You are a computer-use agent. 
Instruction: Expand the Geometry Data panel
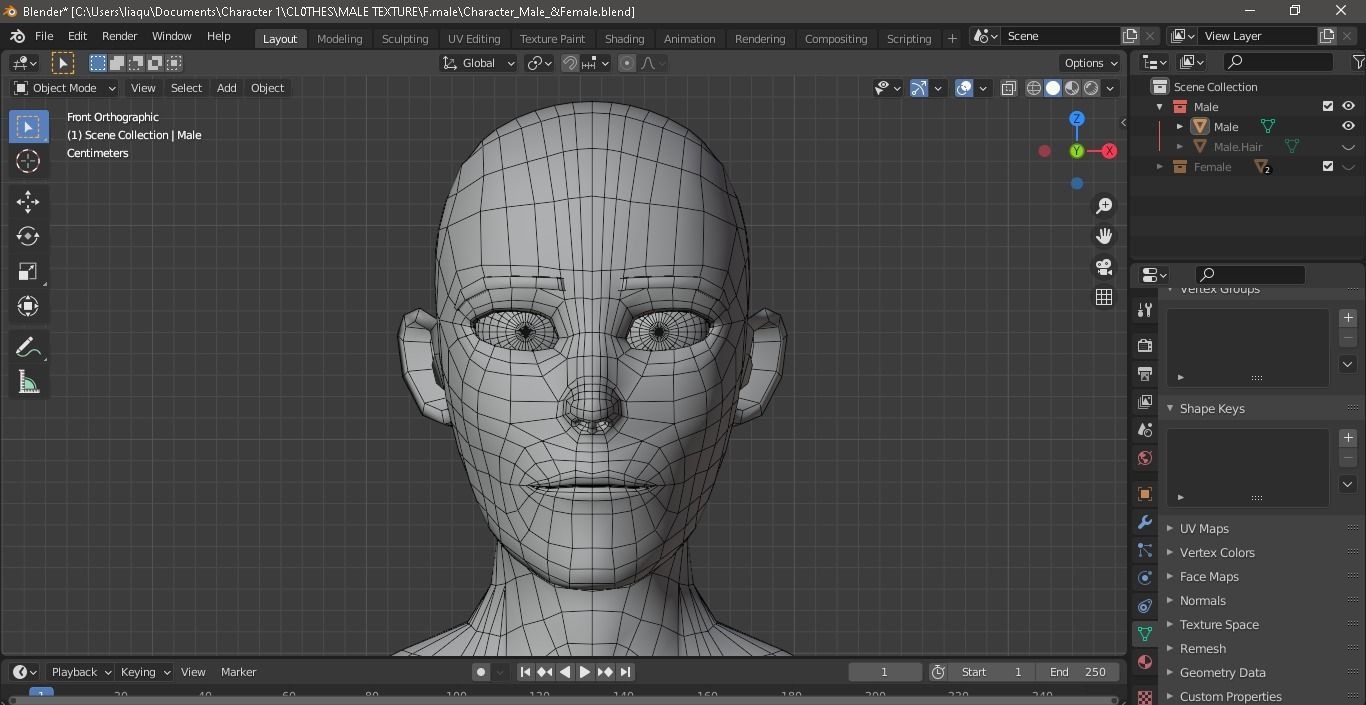tap(1170, 673)
